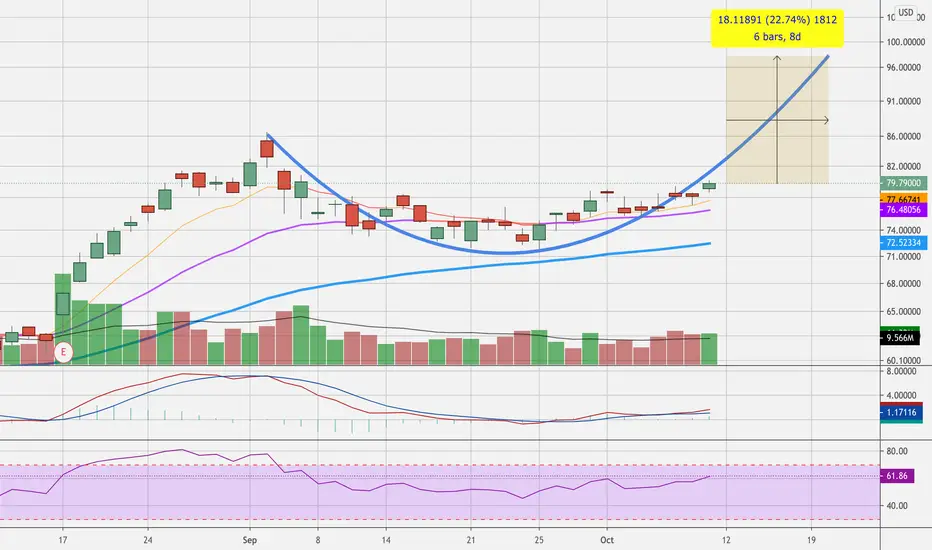Click the 80.00 RSI axis label
The width and height of the screenshot is (932, 550).
(897, 451)
